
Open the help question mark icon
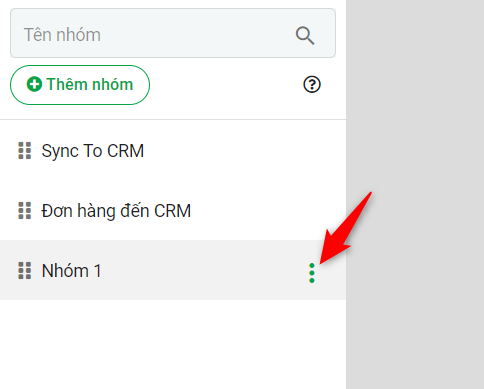tap(312, 84)
